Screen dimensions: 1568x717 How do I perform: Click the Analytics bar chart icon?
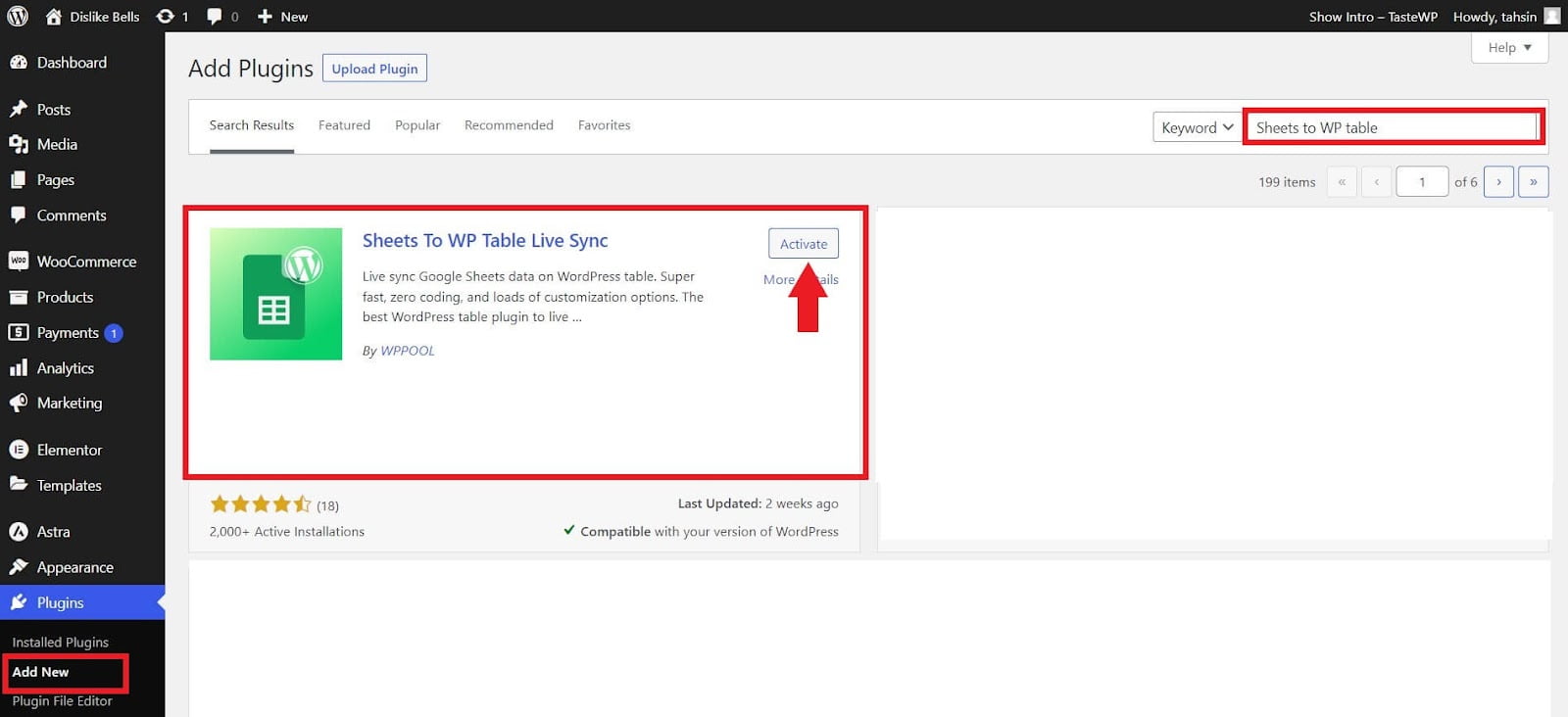coord(19,367)
